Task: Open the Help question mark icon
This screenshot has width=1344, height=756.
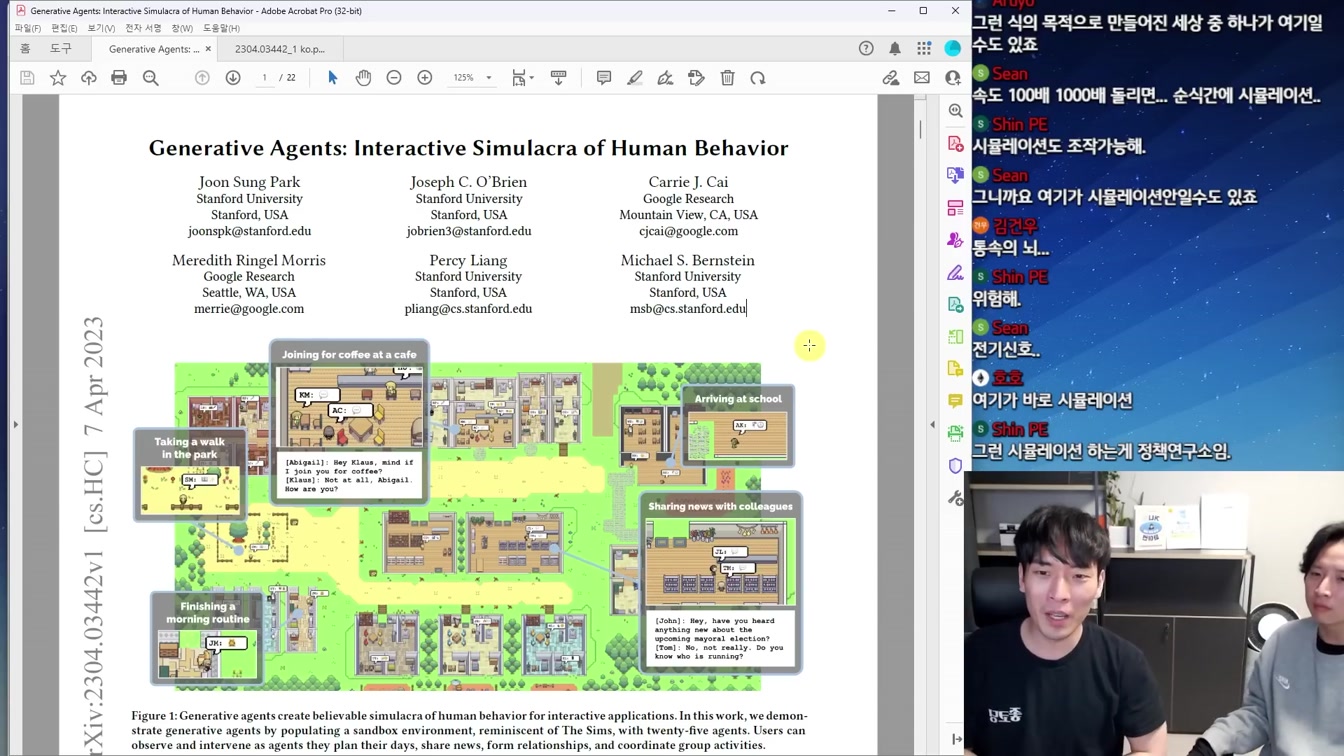Action: tap(866, 48)
